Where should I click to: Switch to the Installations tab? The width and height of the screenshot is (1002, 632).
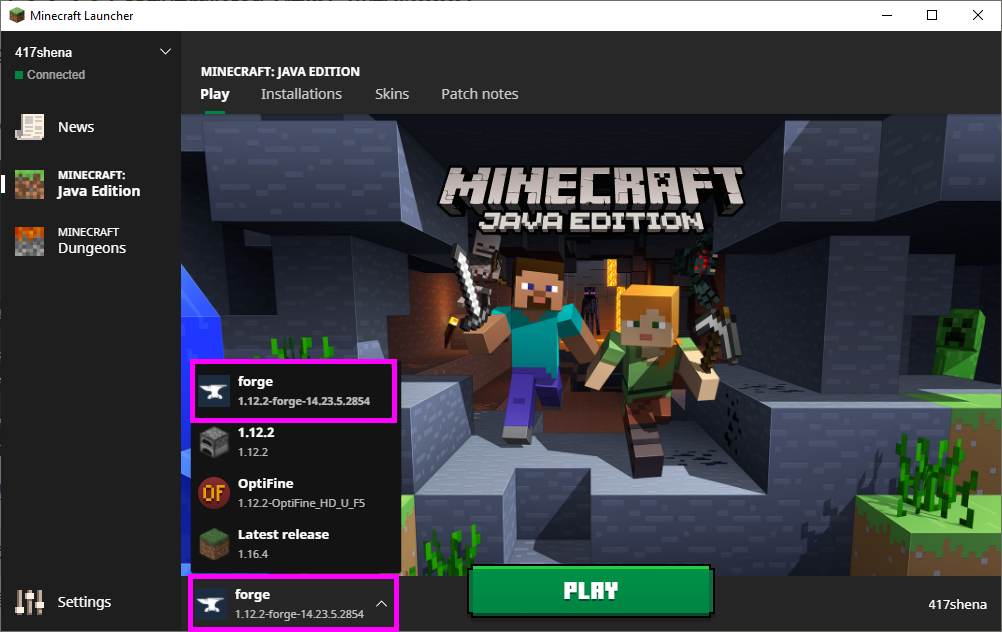[x=301, y=94]
